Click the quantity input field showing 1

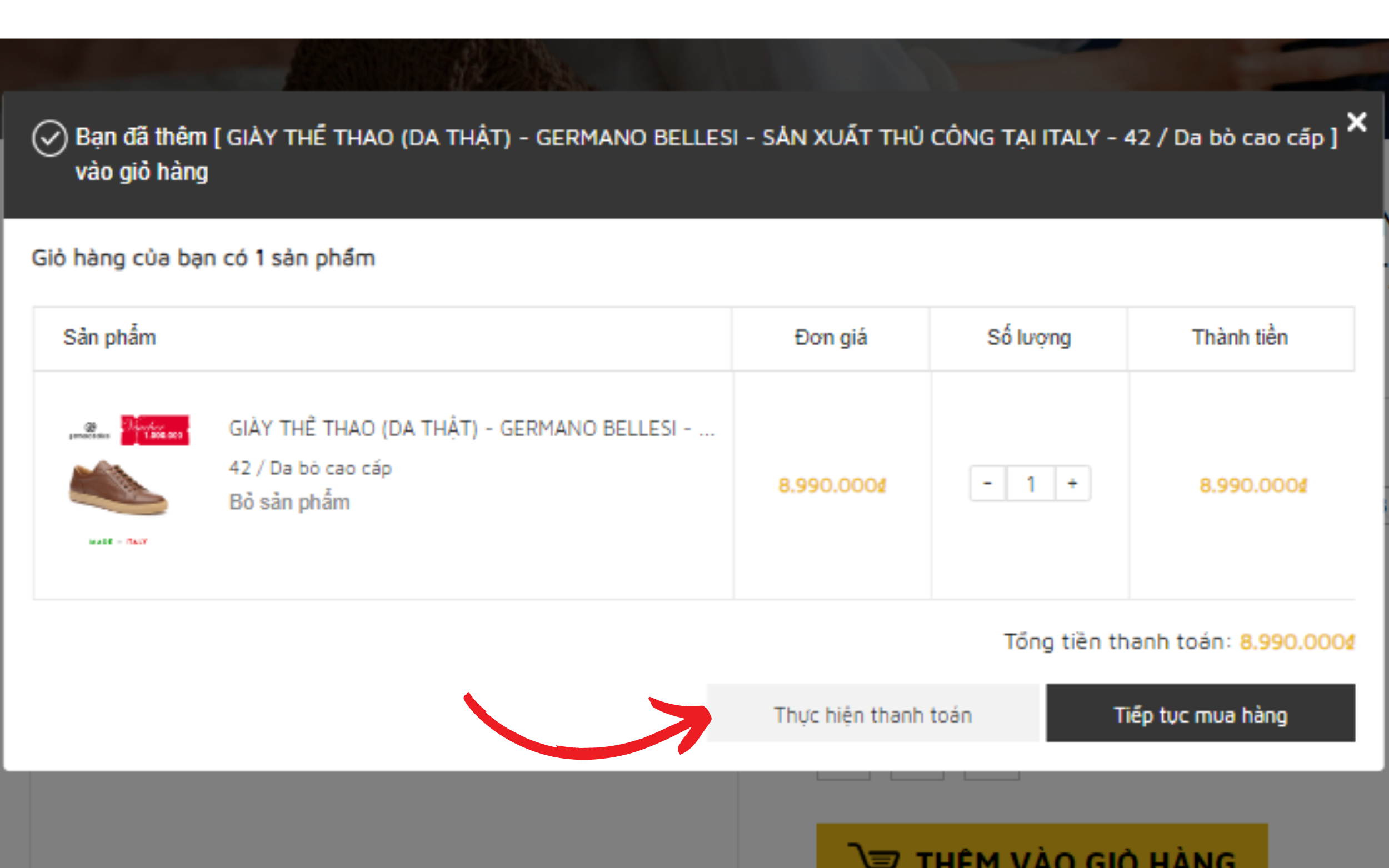click(x=1030, y=483)
